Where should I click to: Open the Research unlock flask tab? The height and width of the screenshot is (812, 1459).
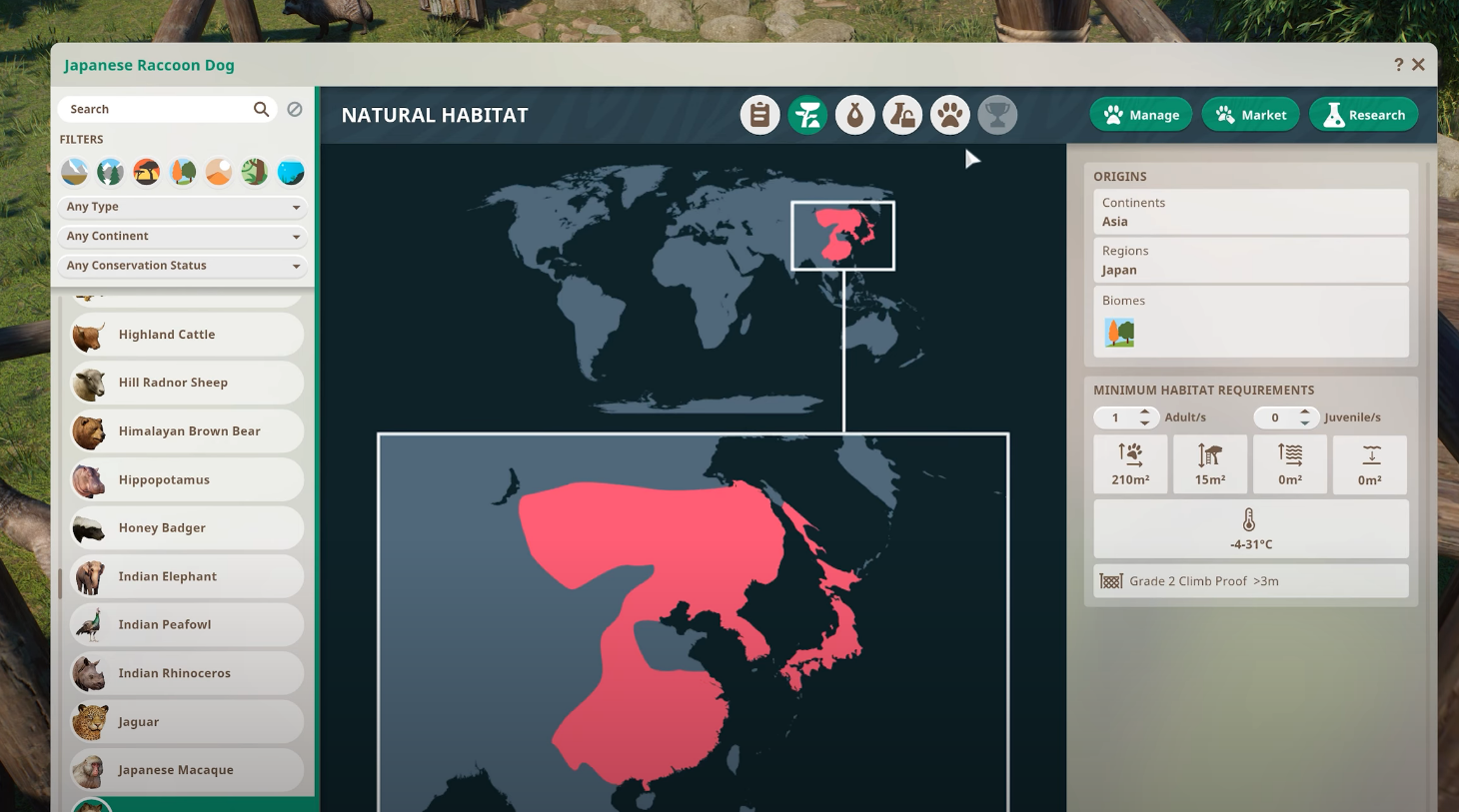(x=902, y=115)
